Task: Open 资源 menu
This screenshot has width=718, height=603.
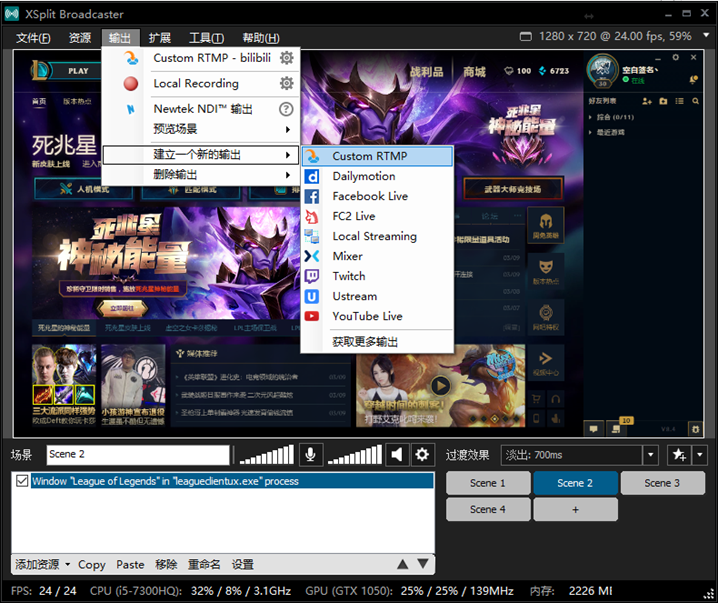Action: [80, 38]
